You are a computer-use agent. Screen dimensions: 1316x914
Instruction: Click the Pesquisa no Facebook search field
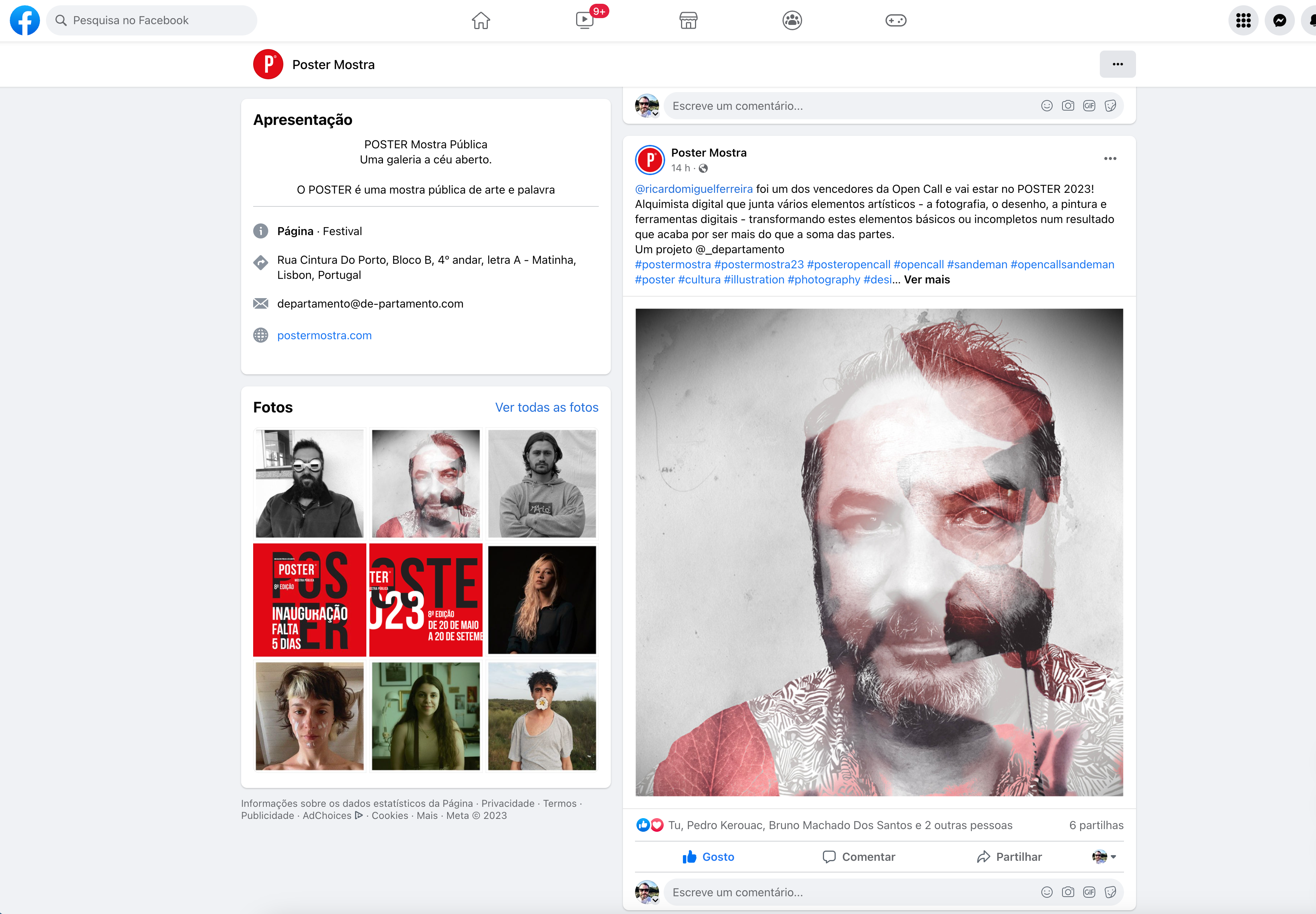[x=152, y=21]
